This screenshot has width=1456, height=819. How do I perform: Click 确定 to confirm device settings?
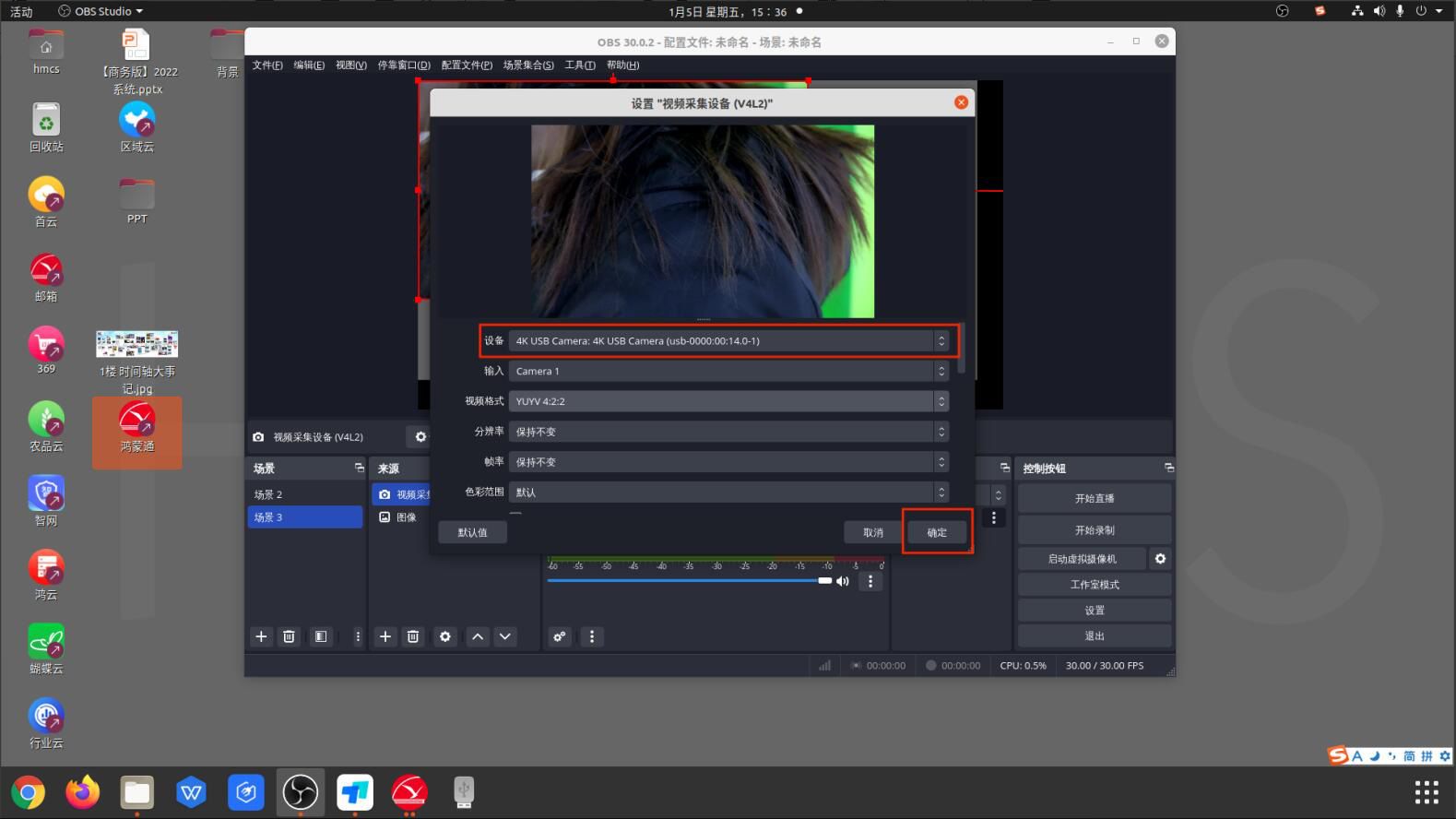tap(937, 532)
